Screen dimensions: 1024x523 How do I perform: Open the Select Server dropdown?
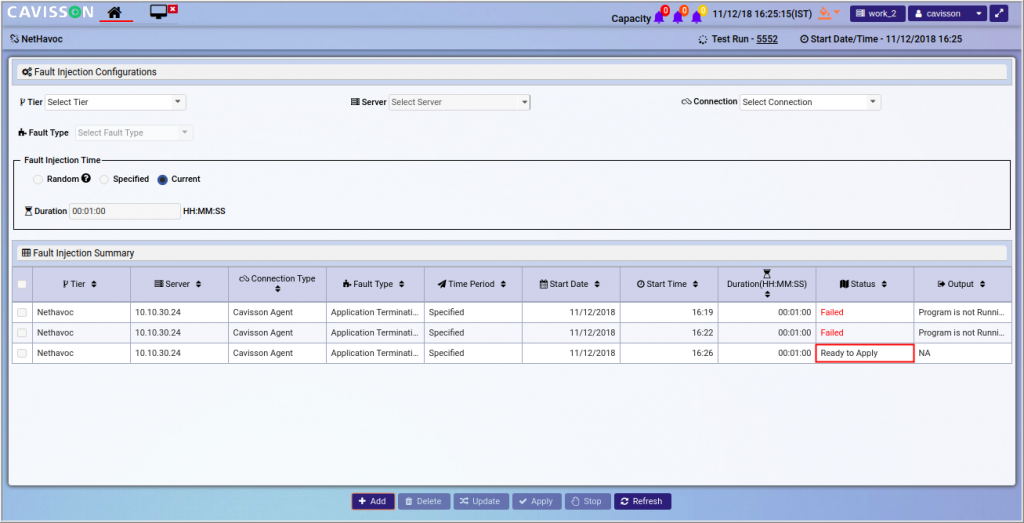459,103
